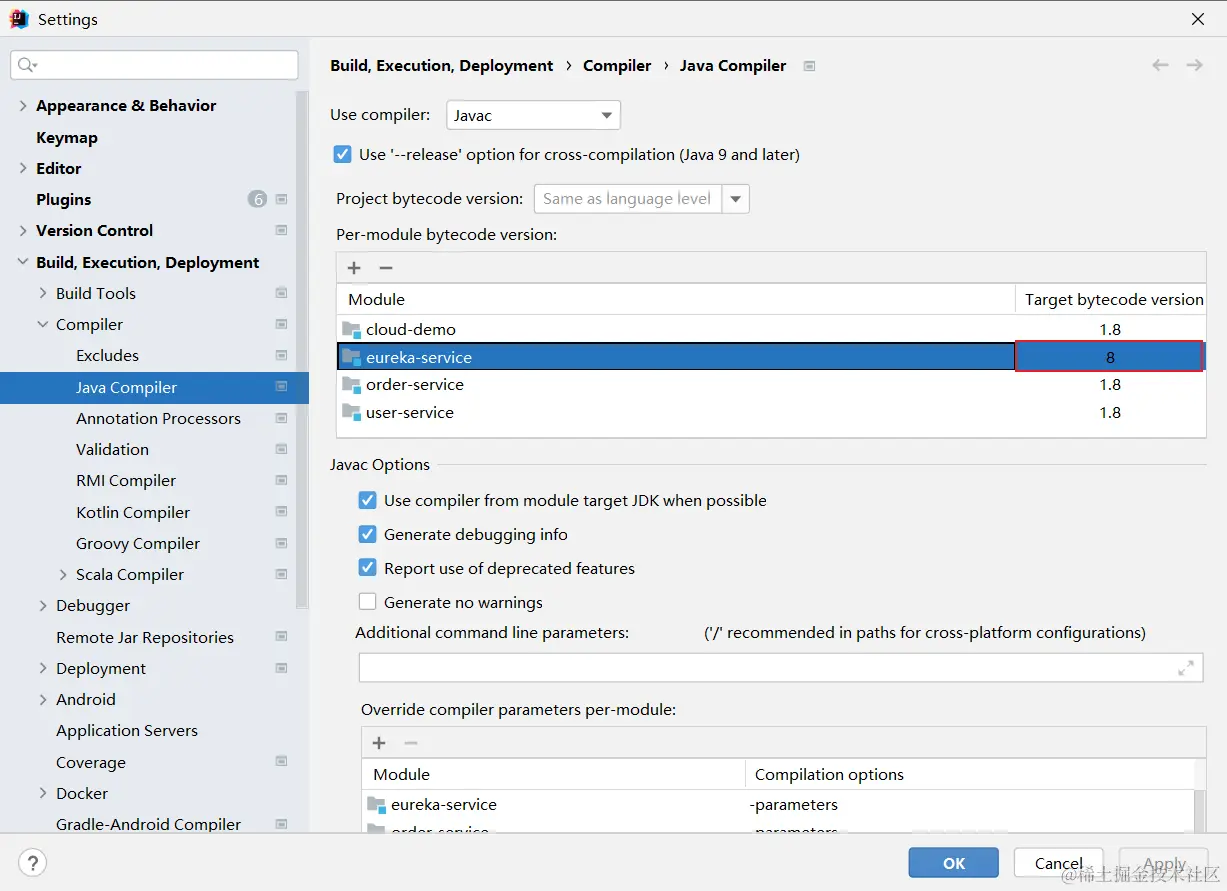Click the project-level icon beside Remote Jar Repositories
Viewport: 1227px width, 891px height.
(x=281, y=637)
